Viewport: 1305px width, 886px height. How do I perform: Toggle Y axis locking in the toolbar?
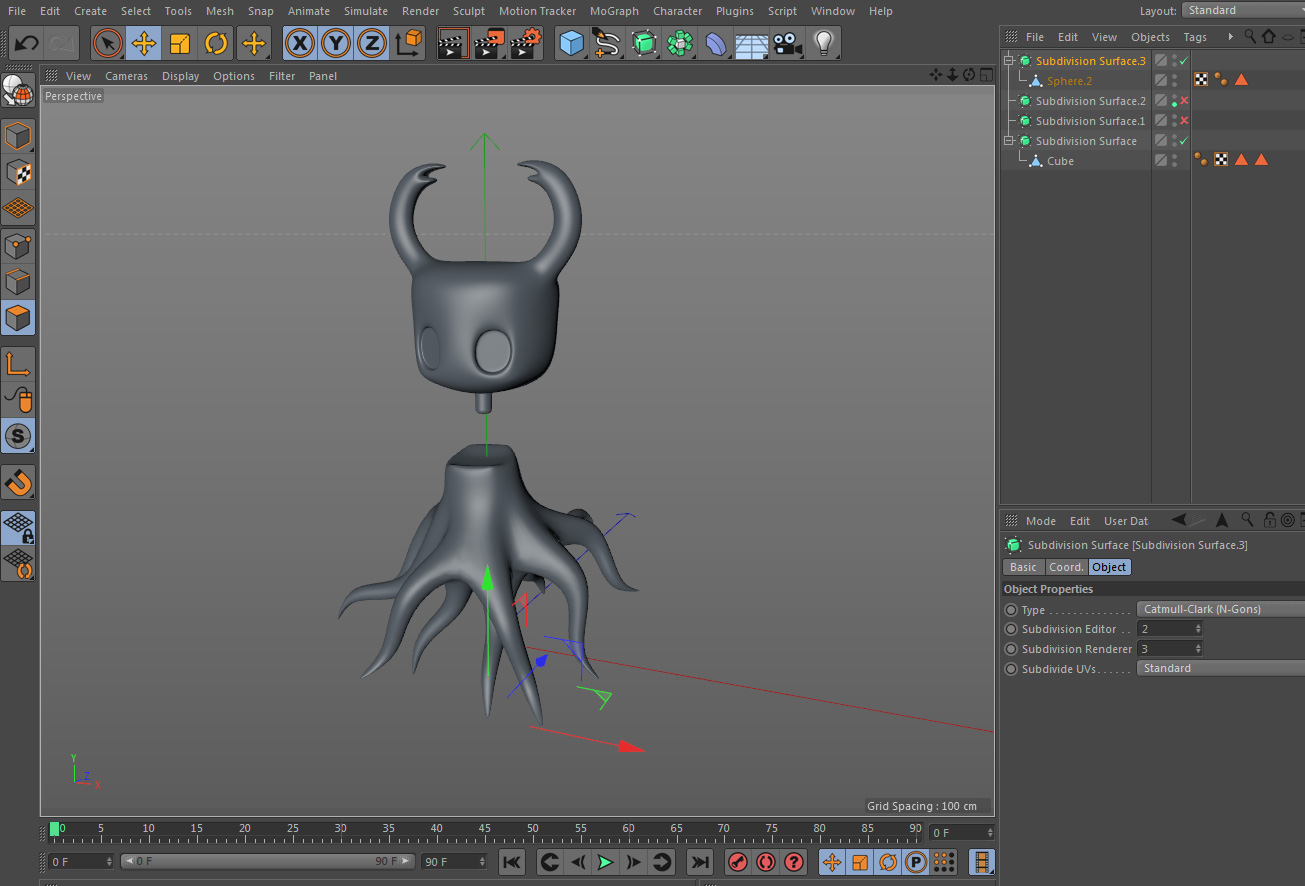point(335,43)
